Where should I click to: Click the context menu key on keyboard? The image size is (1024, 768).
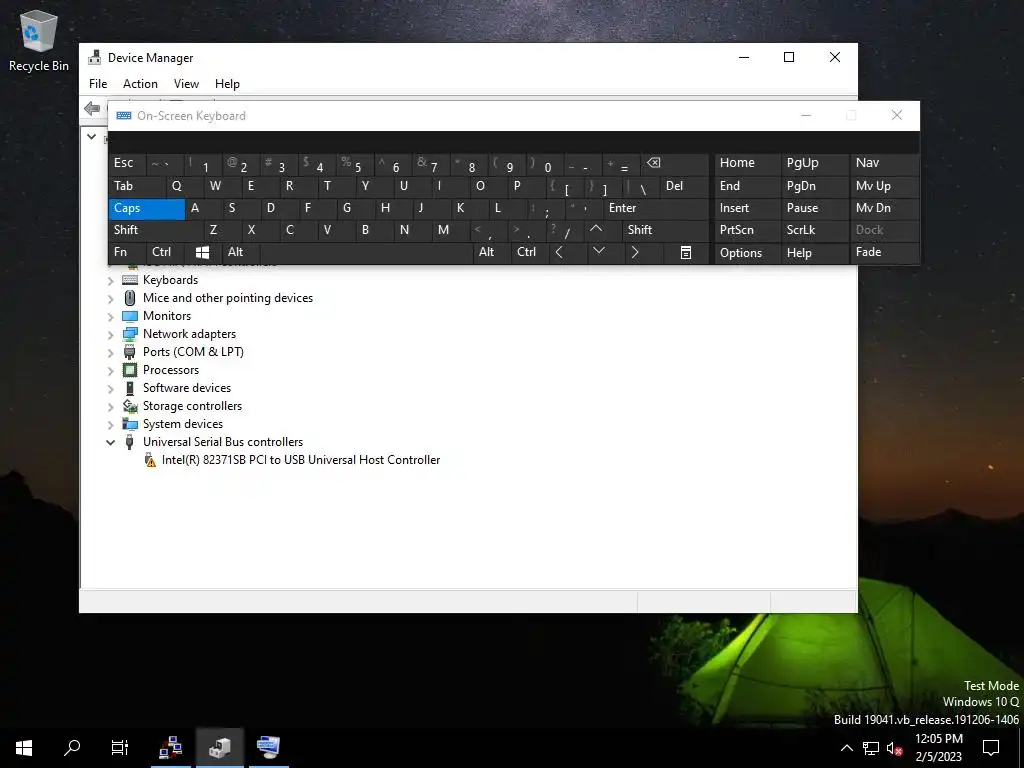coord(686,252)
